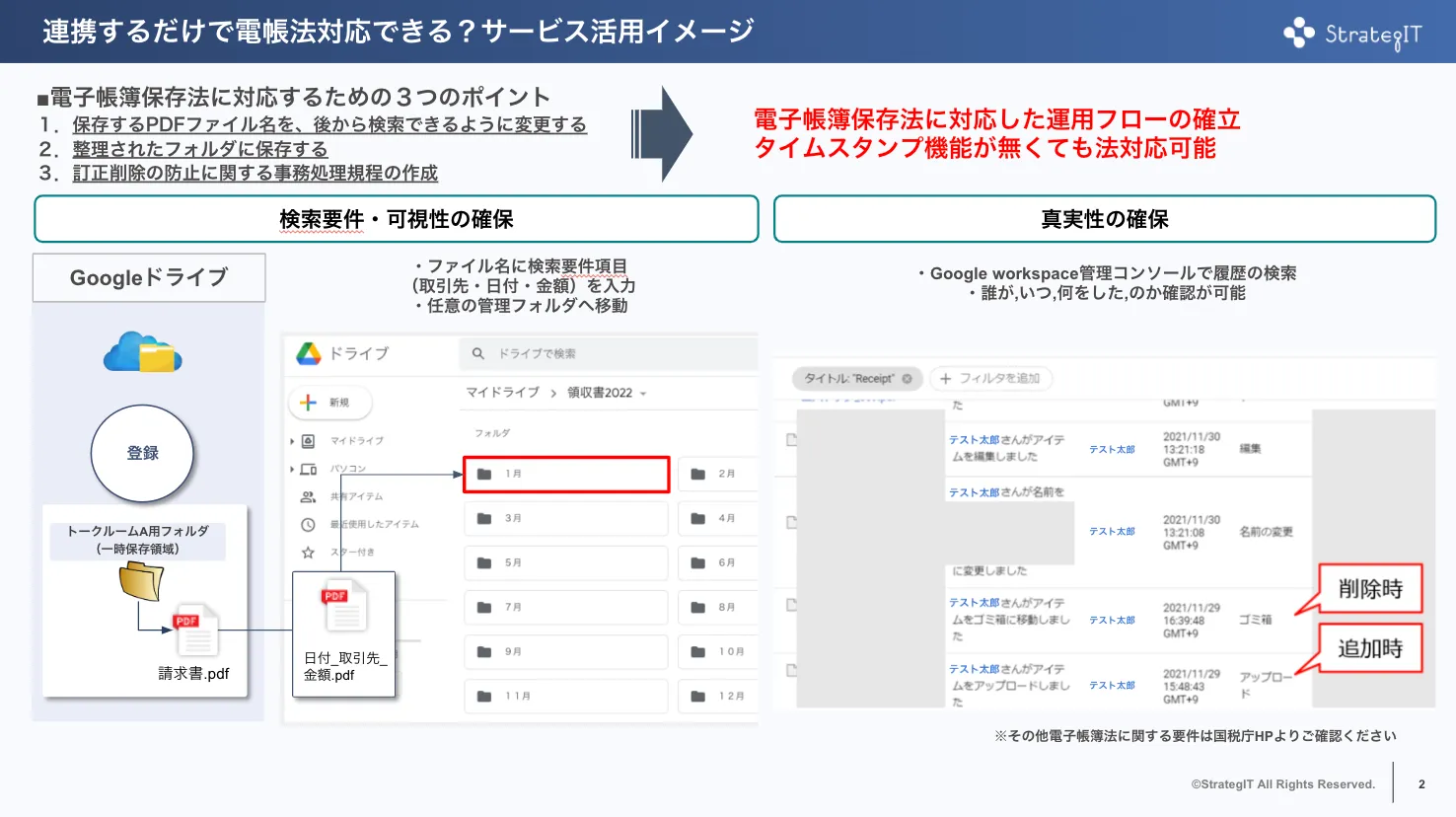1456x817 pixels.
Task: Click the Google Drive logo icon
Action: 309,353
